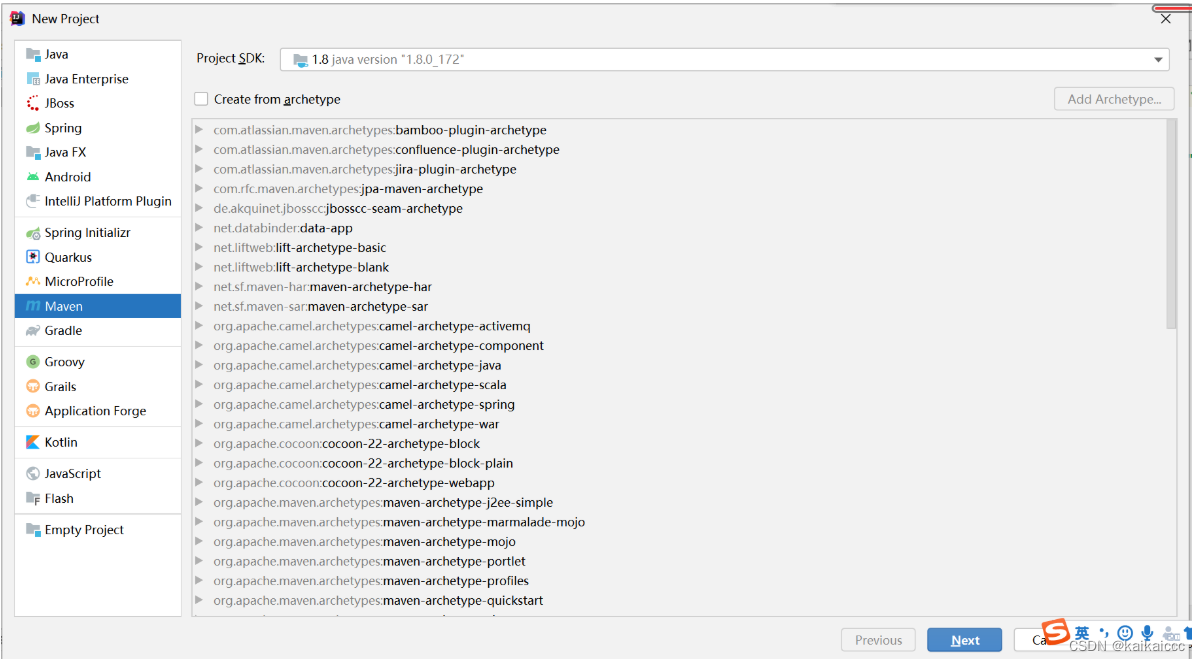Select the Groovy green icon
The height and width of the screenshot is (661, 1200).
tap(34, 362)
